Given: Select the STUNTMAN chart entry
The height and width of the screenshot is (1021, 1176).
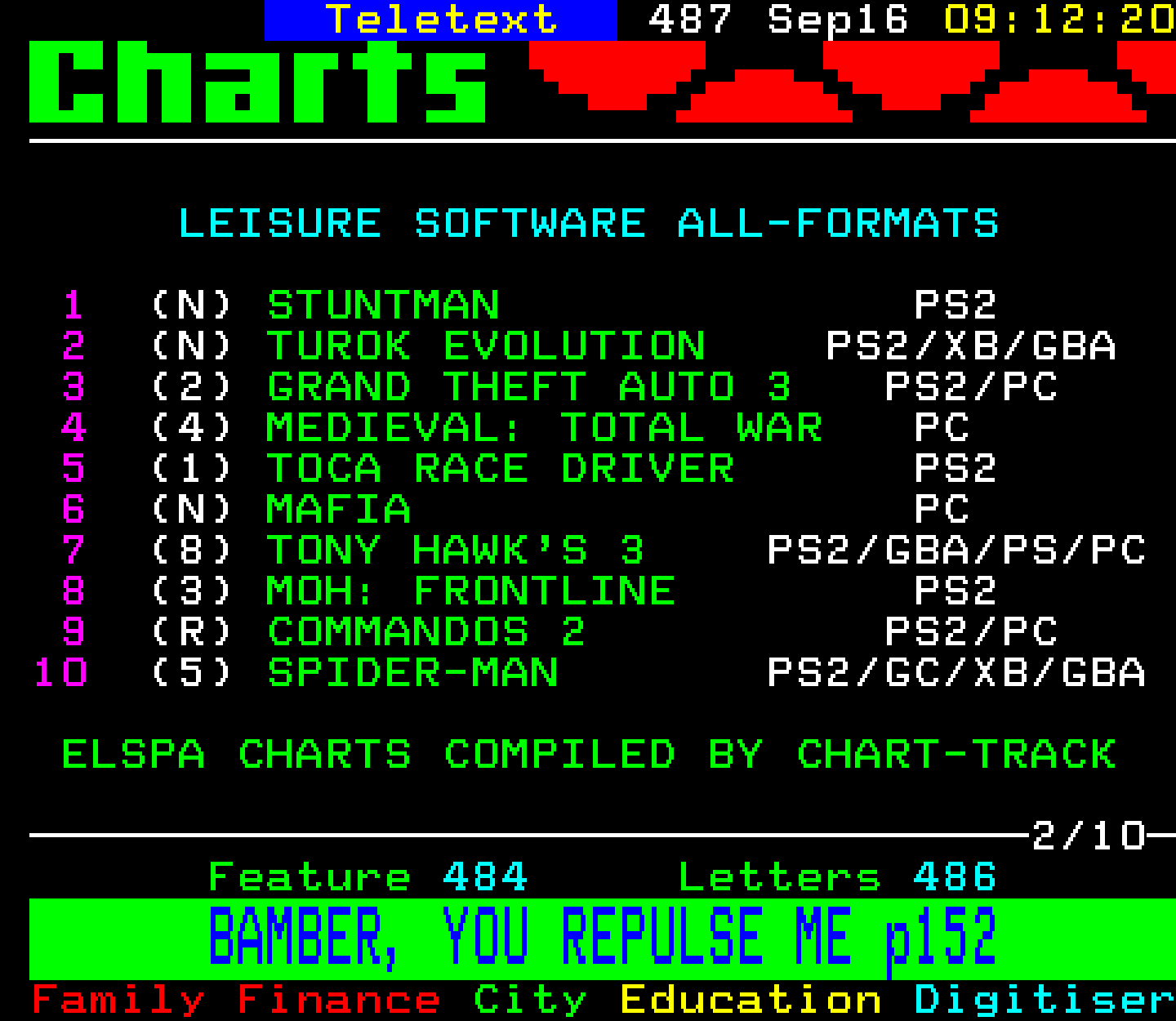Looking at the screenshot, I should click(383, 305).
